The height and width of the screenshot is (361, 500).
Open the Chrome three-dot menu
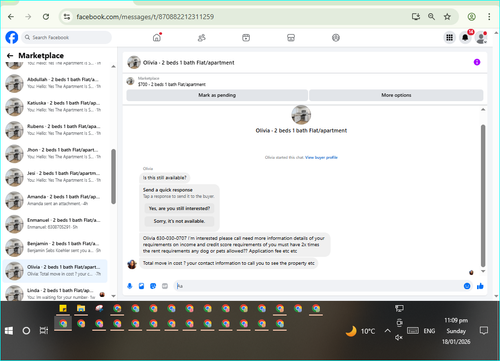click(x=489, y=17)
